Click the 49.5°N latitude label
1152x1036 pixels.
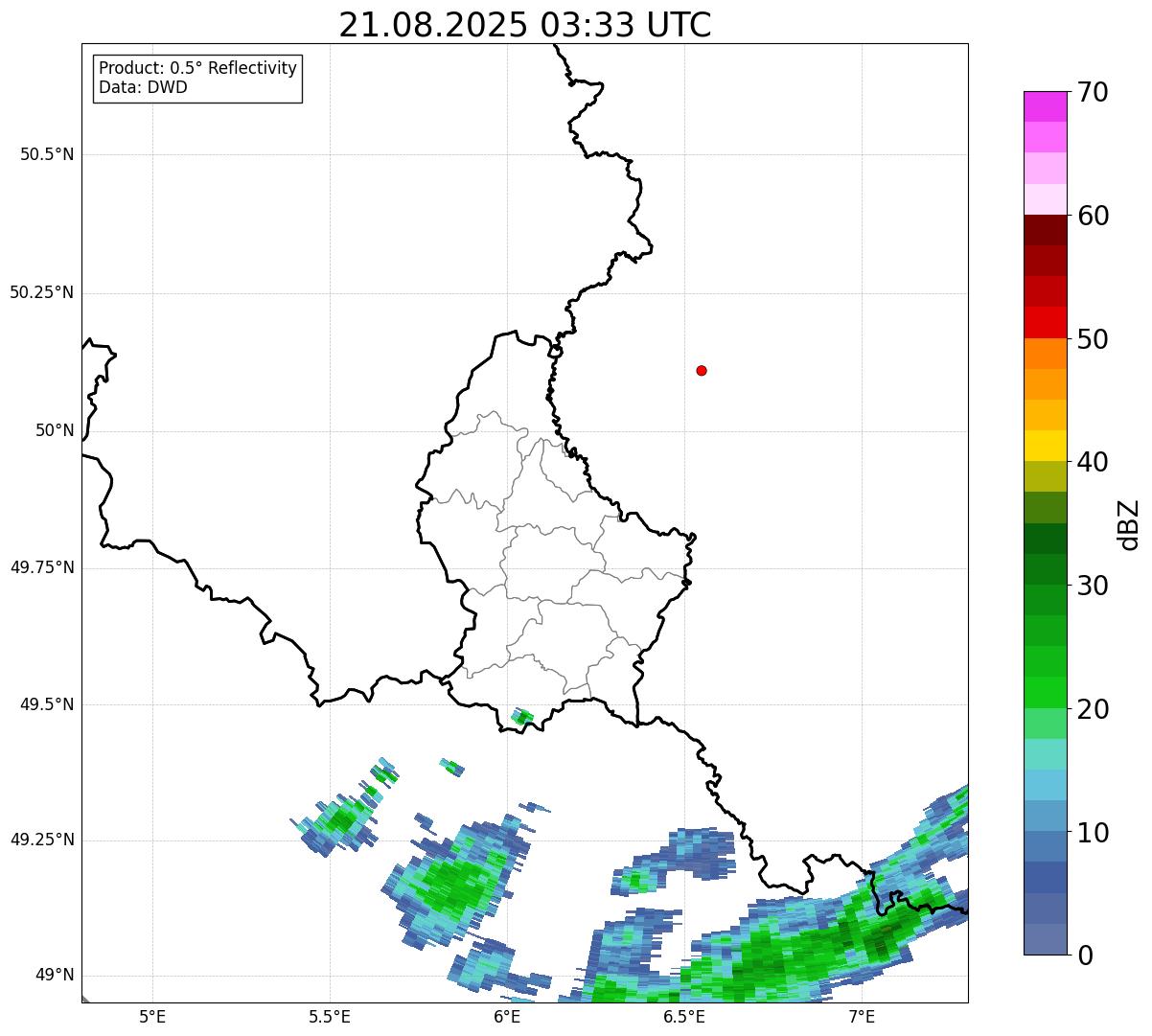(x=47, y=704)
